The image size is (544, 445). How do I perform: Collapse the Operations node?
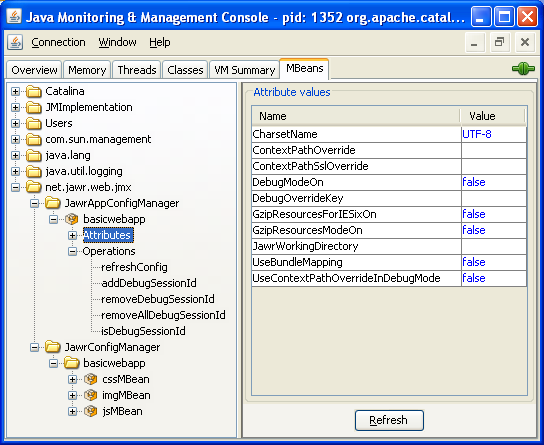[72, 251]
